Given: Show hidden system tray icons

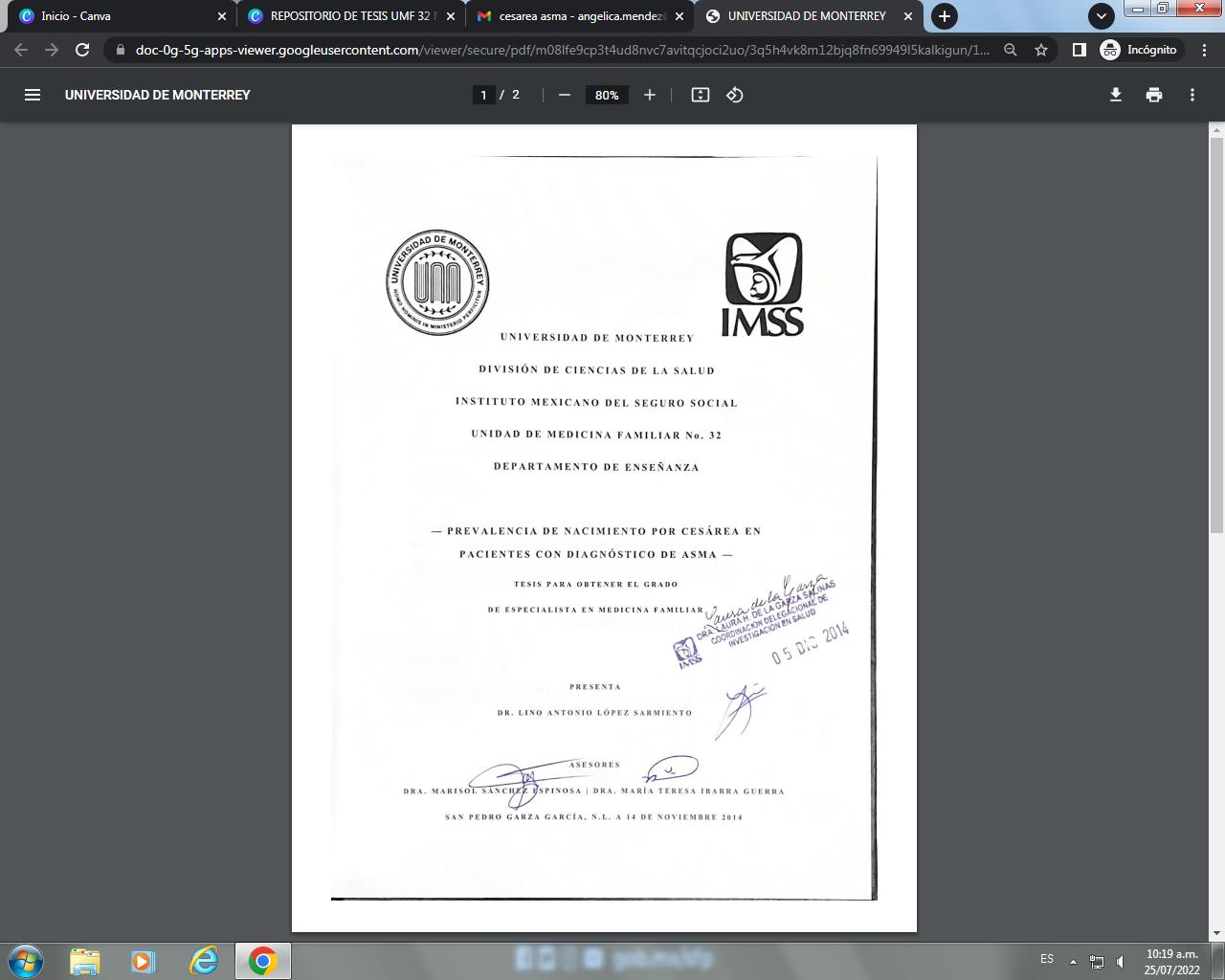Looking at the screenshot, I should point(1073,962).
